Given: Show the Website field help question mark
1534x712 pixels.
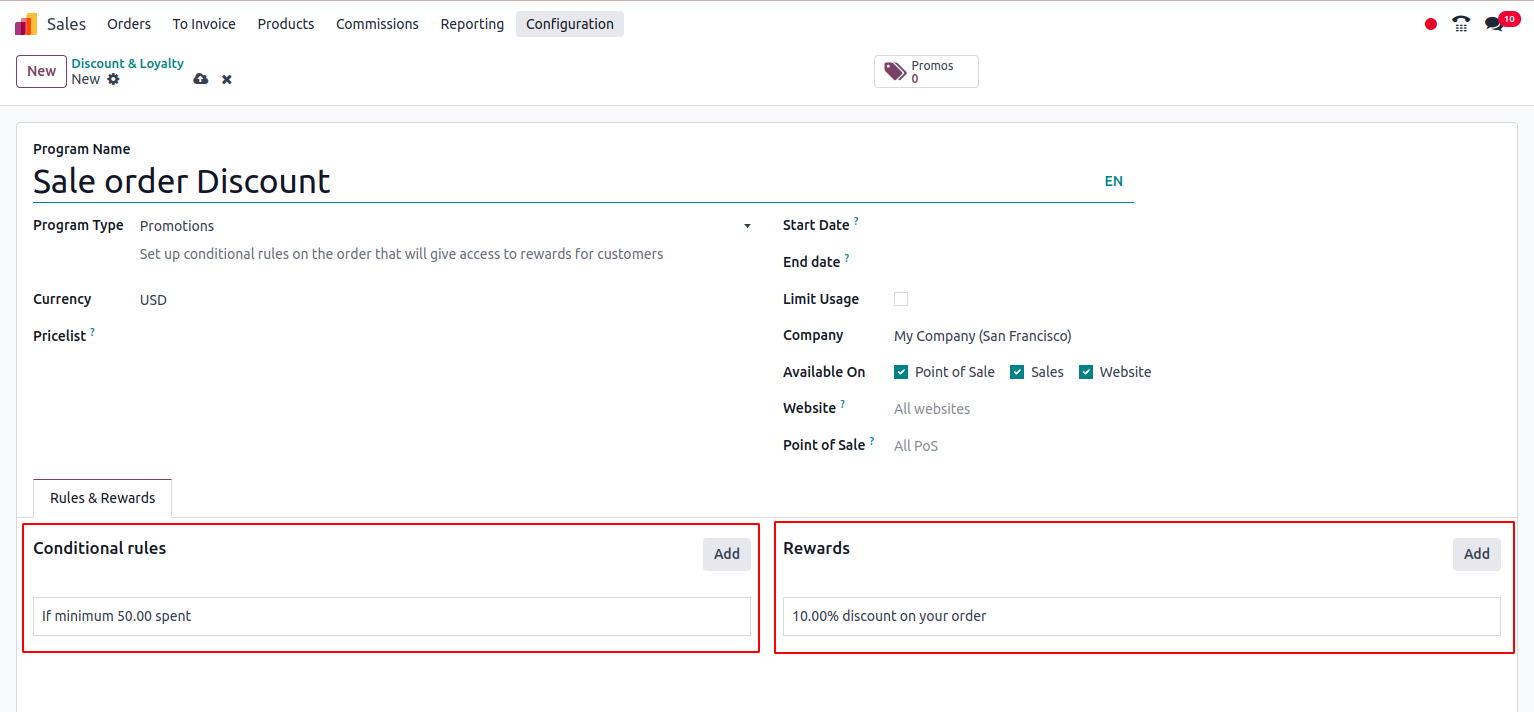Looking at the screenshot, I should point(843,404).
